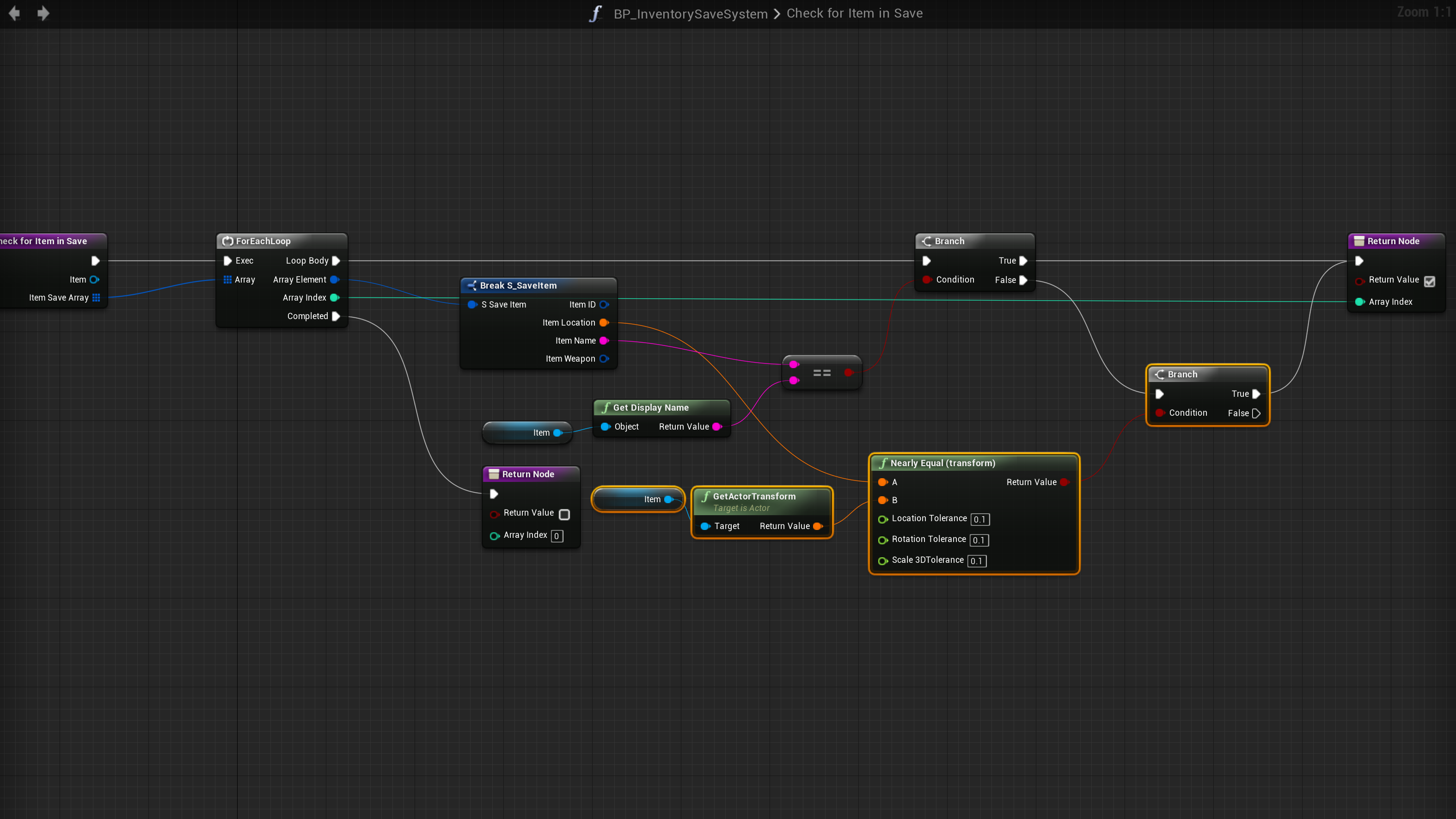The width and height of the screenshot is (1456, 819).
Task: Check Return Value on lower Return Node
Action: tap(564, 514)
